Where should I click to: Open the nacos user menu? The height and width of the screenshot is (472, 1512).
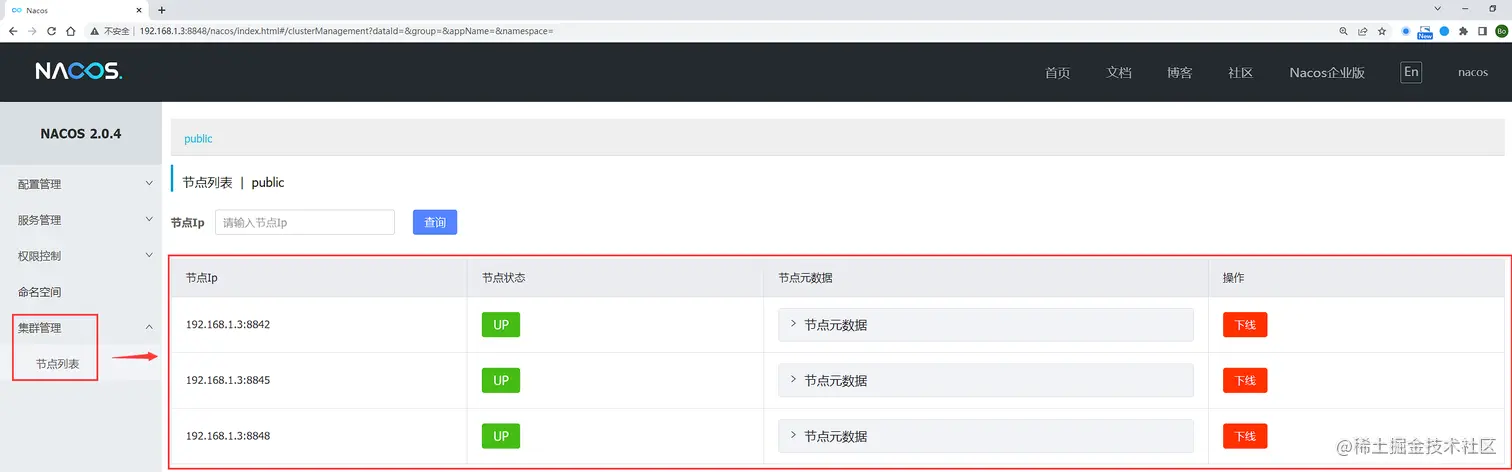click(x=1473, y=73)
